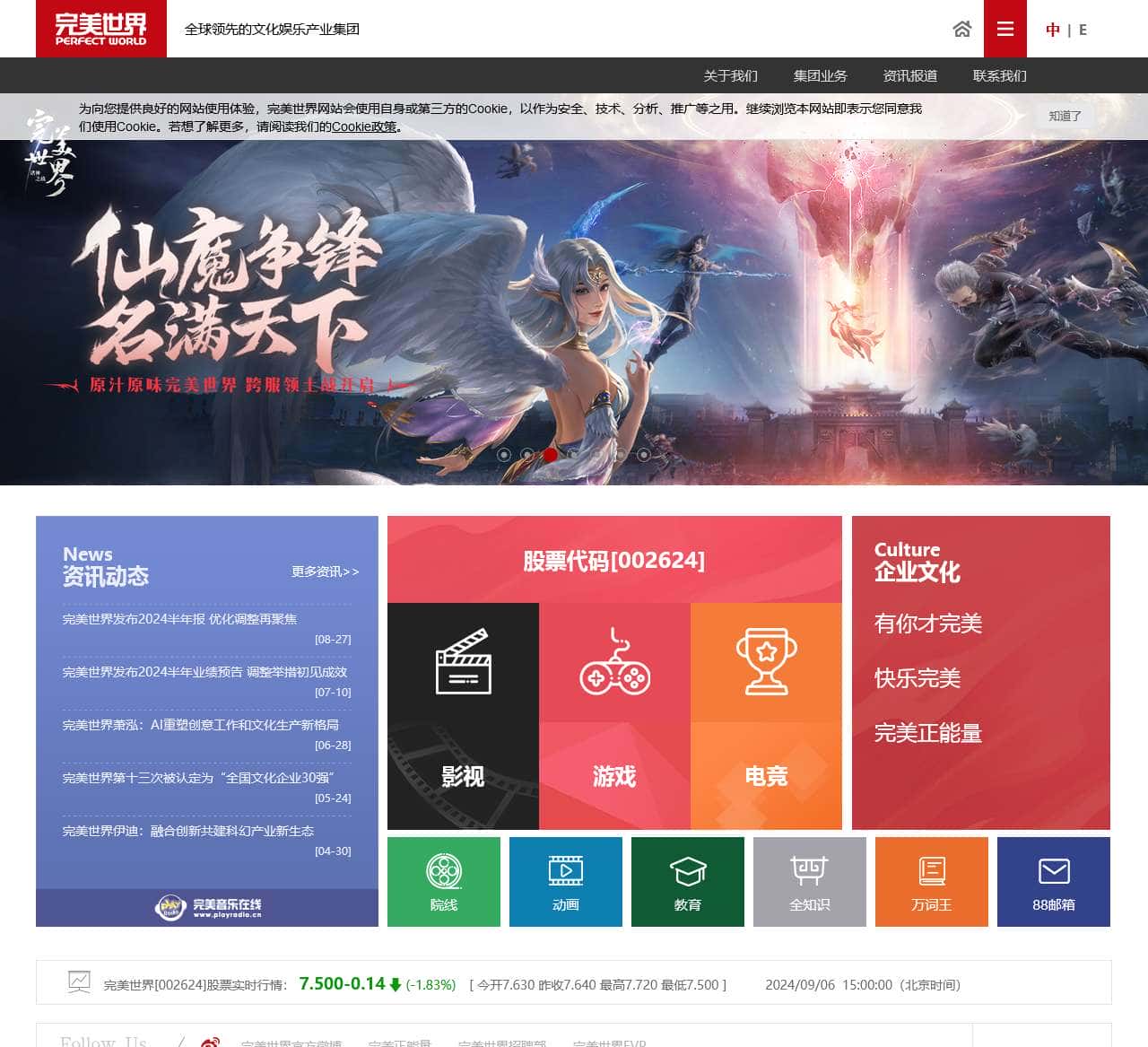Viewport: 1148px width, 1047px height.
Task: Select the third carousel dot
Action: pos(551,456)
